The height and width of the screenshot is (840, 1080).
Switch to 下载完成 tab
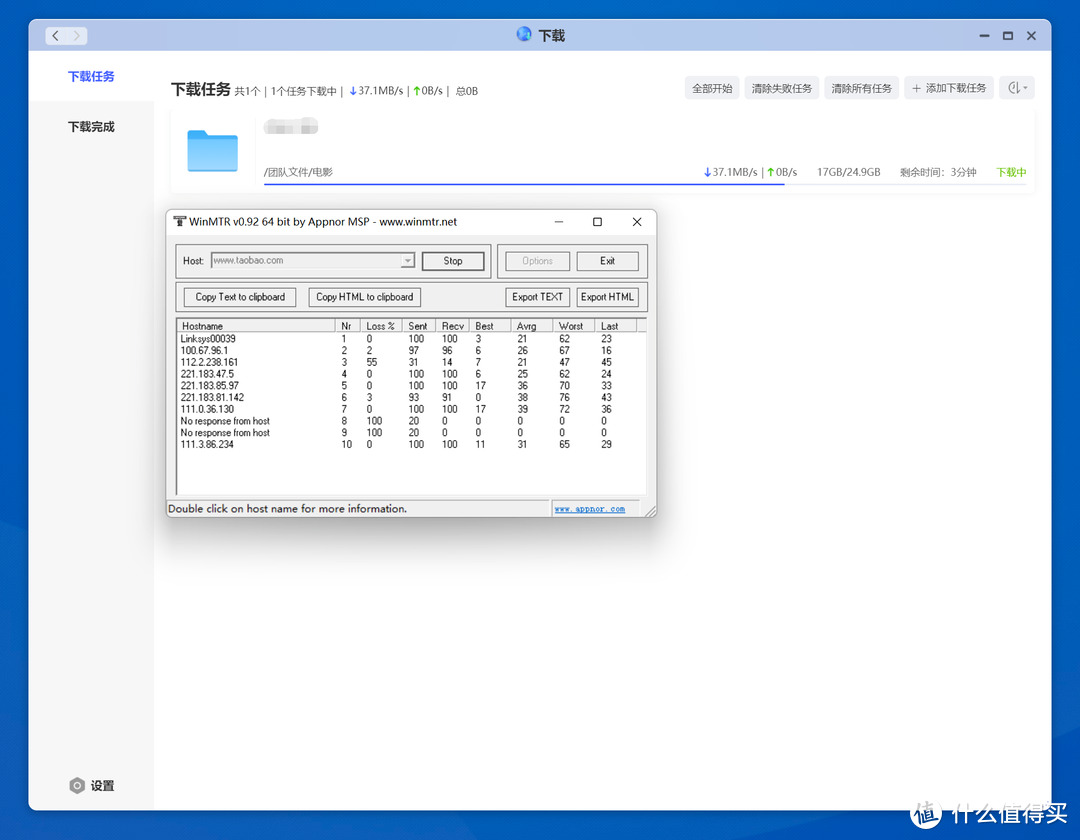coord(91,127)
